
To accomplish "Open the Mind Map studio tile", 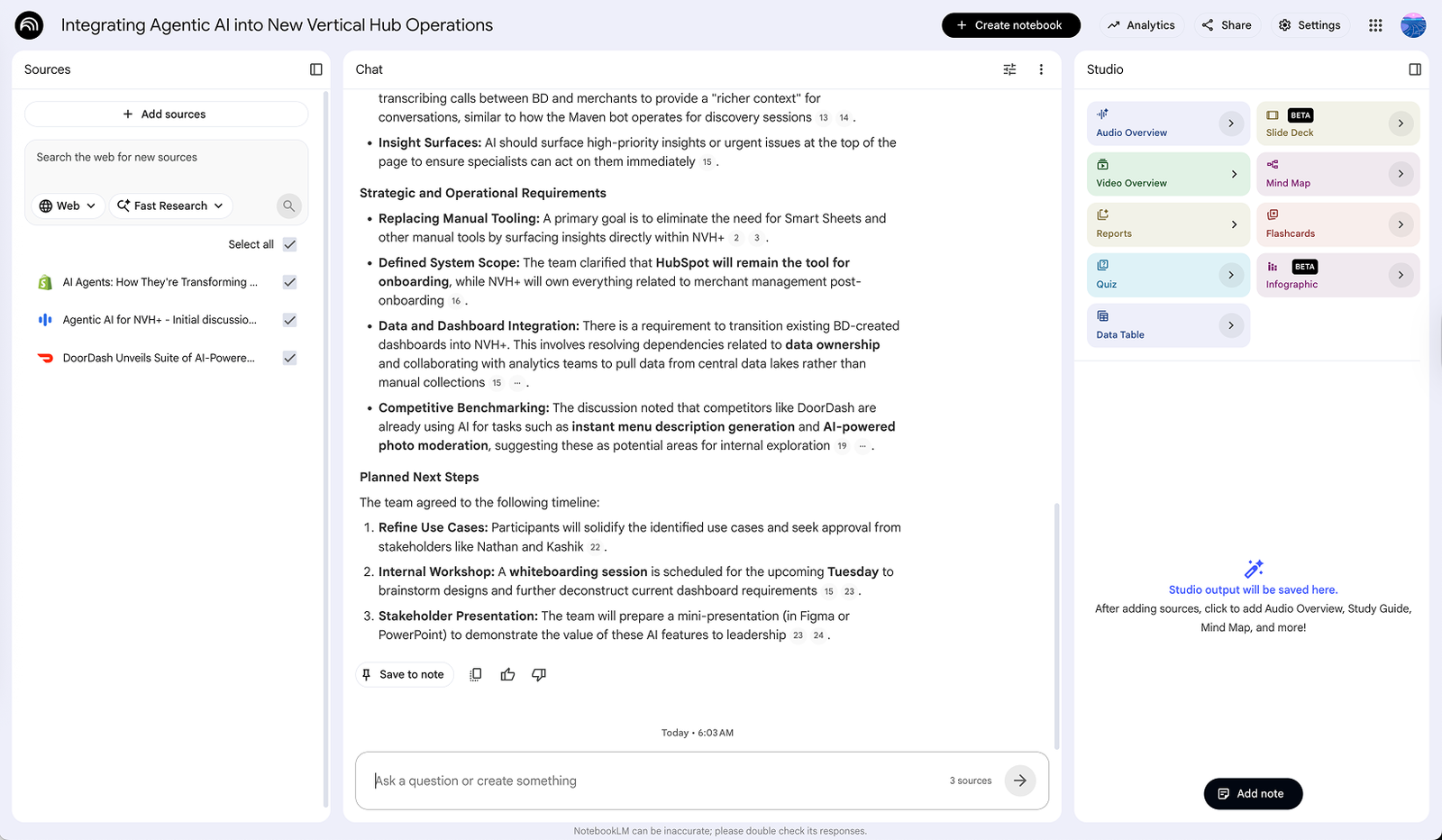I will pyautogui.click(x=1337, y=174).
